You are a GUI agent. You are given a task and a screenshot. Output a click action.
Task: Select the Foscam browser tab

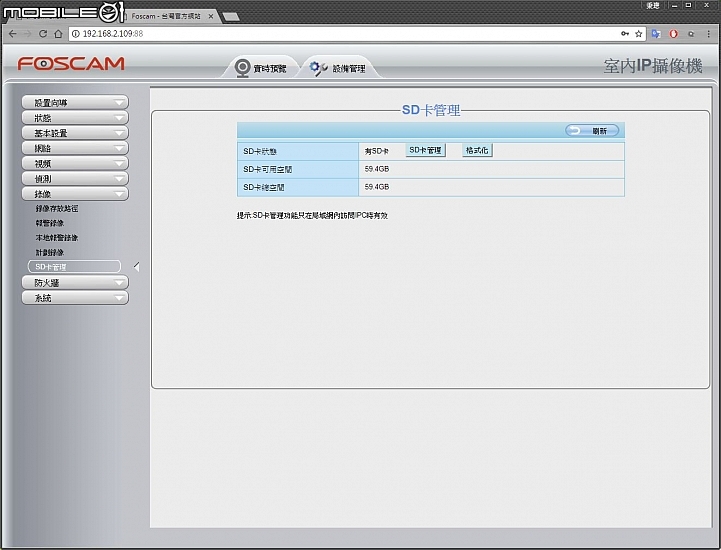click(x=166, y=16)
